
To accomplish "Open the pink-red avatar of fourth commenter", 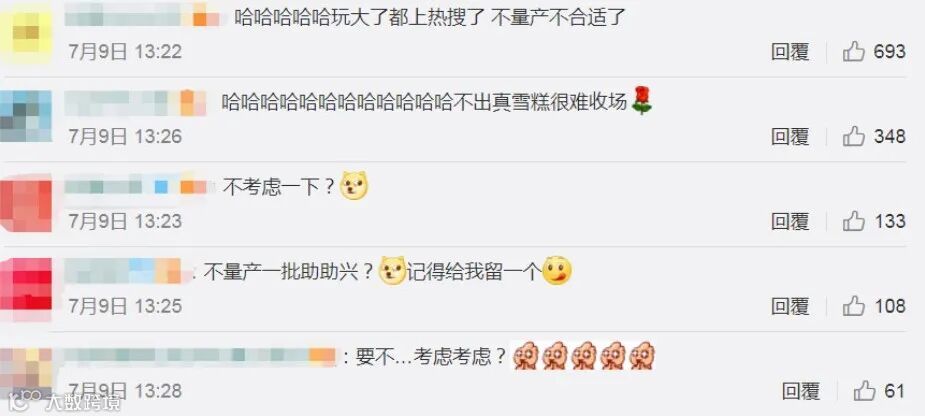I will [x=26, y=288].
